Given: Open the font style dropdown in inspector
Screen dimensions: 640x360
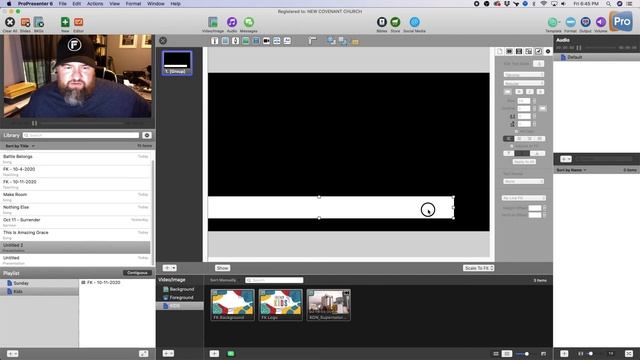Looking at the screenshot, I should pyautogui.click(x=524, y=83).
